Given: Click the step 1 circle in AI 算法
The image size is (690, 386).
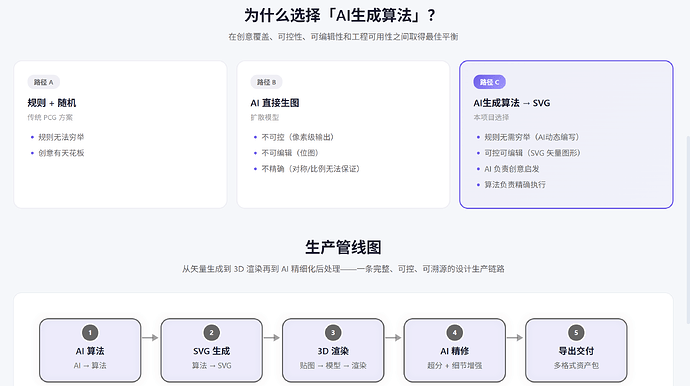Looking at the screenshot, I should click(90, 333).
